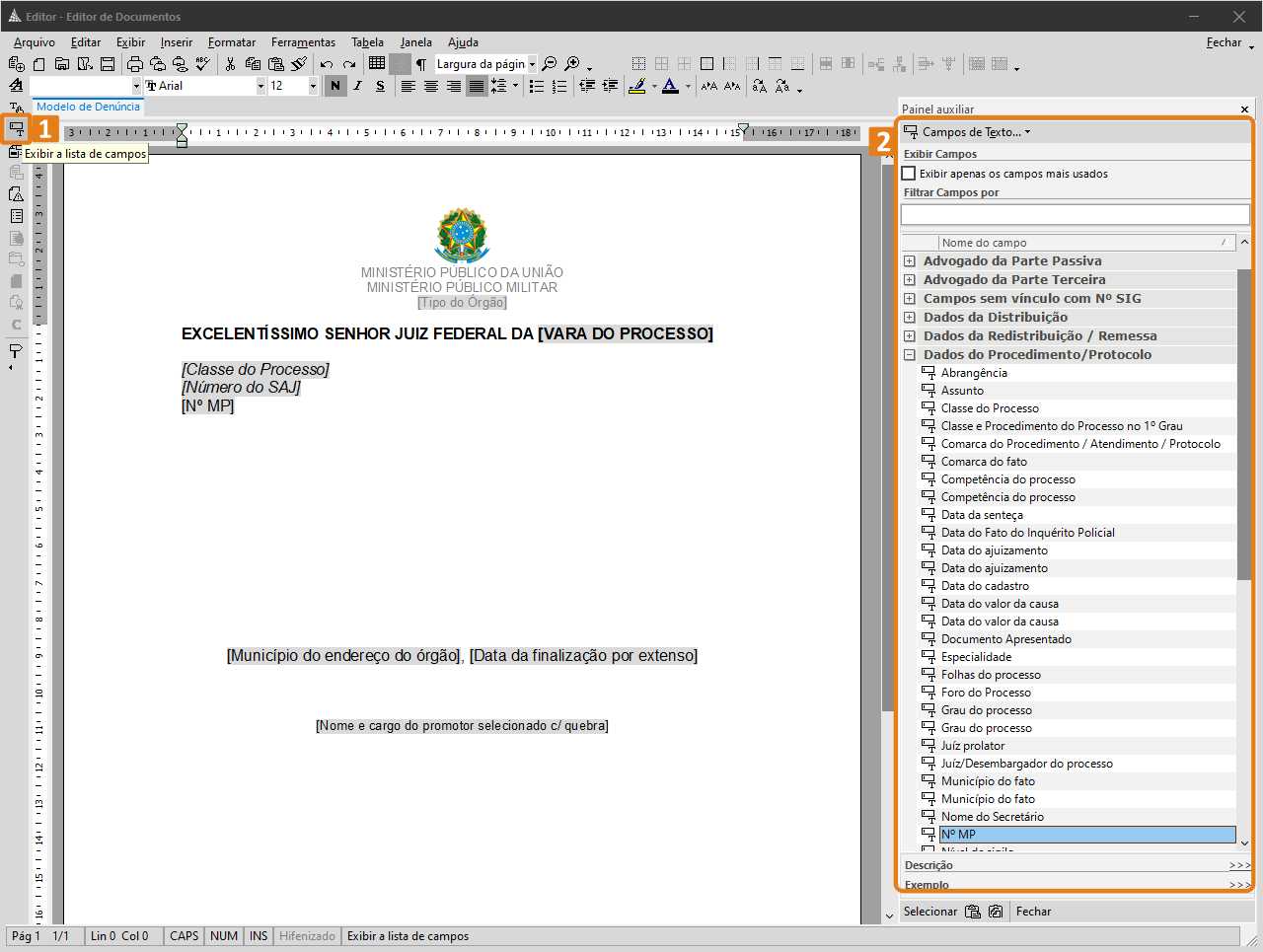Select the Nº MP field in list

tap(1087, 835)
